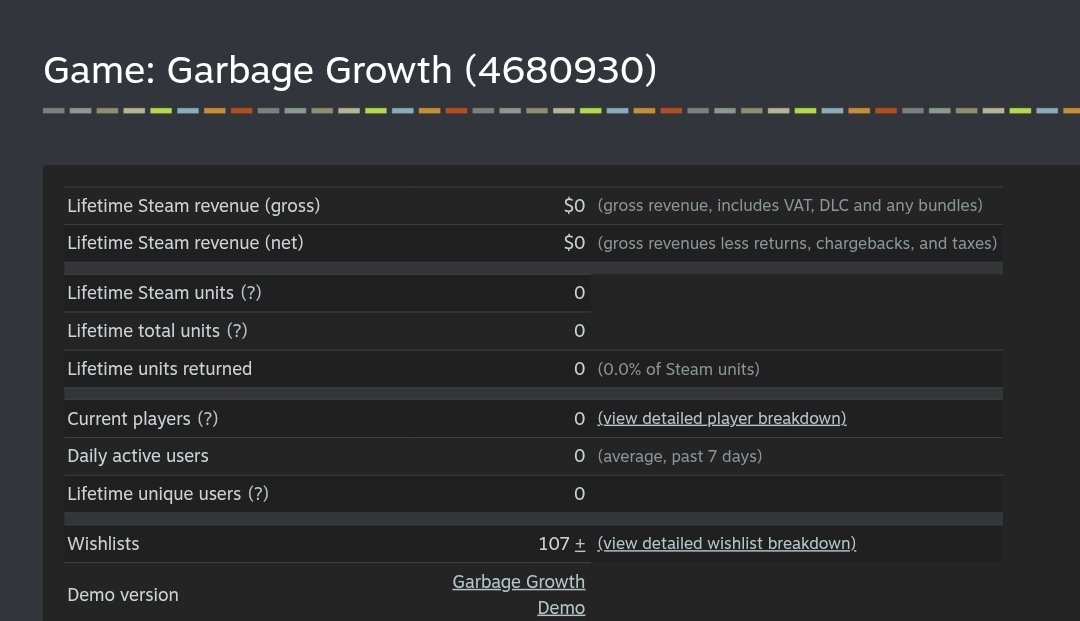Open the detailed wishlist breakdown link

pos(727,543)
